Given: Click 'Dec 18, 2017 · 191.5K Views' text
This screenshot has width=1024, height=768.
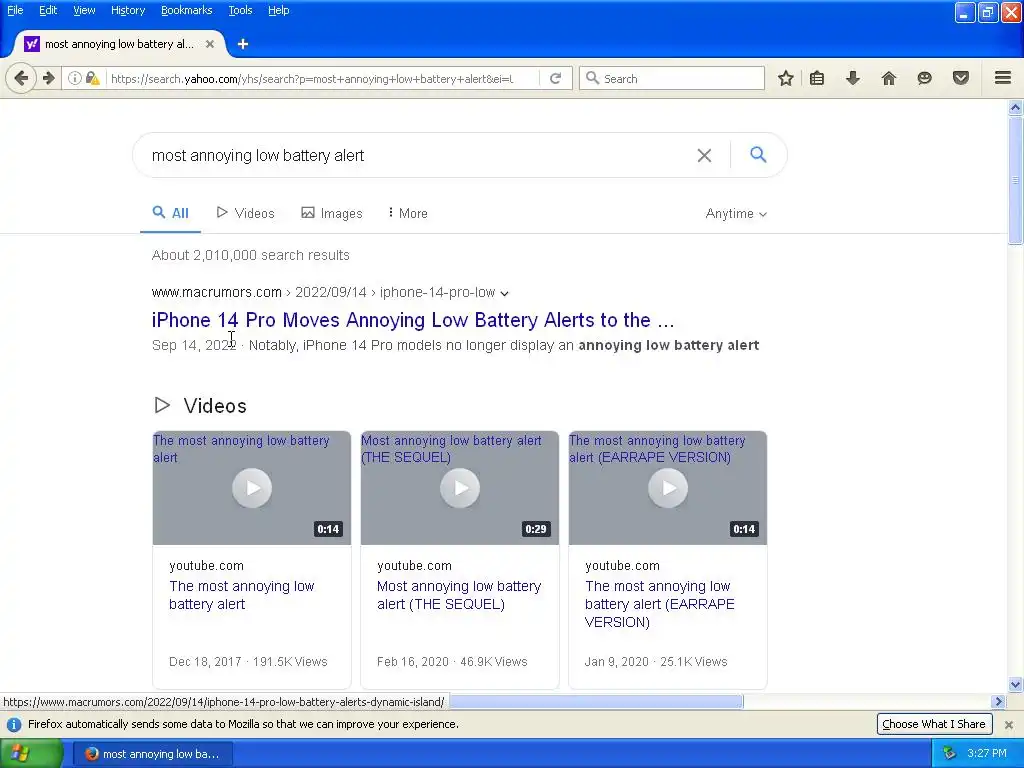Looking at the screenshot, I should click(248, 662).
